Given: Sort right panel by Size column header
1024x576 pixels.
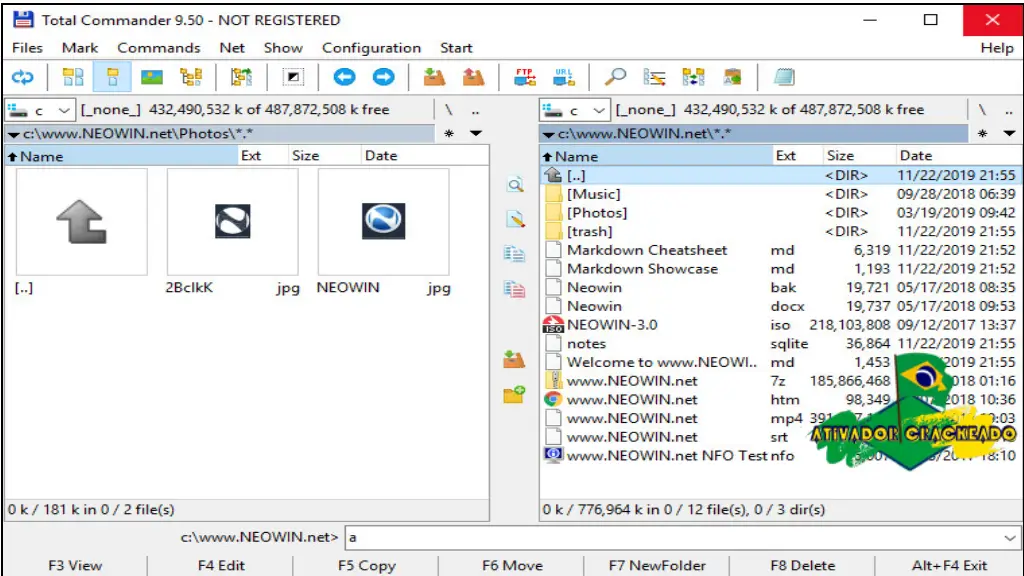Looking at the screenshot, I should point(858,155).
